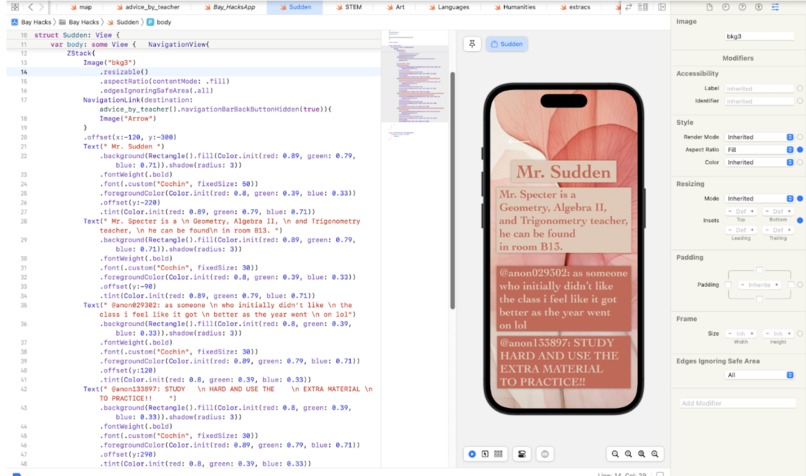
Task: Pin the preview with the pin icon
Action: click(472, 44)
